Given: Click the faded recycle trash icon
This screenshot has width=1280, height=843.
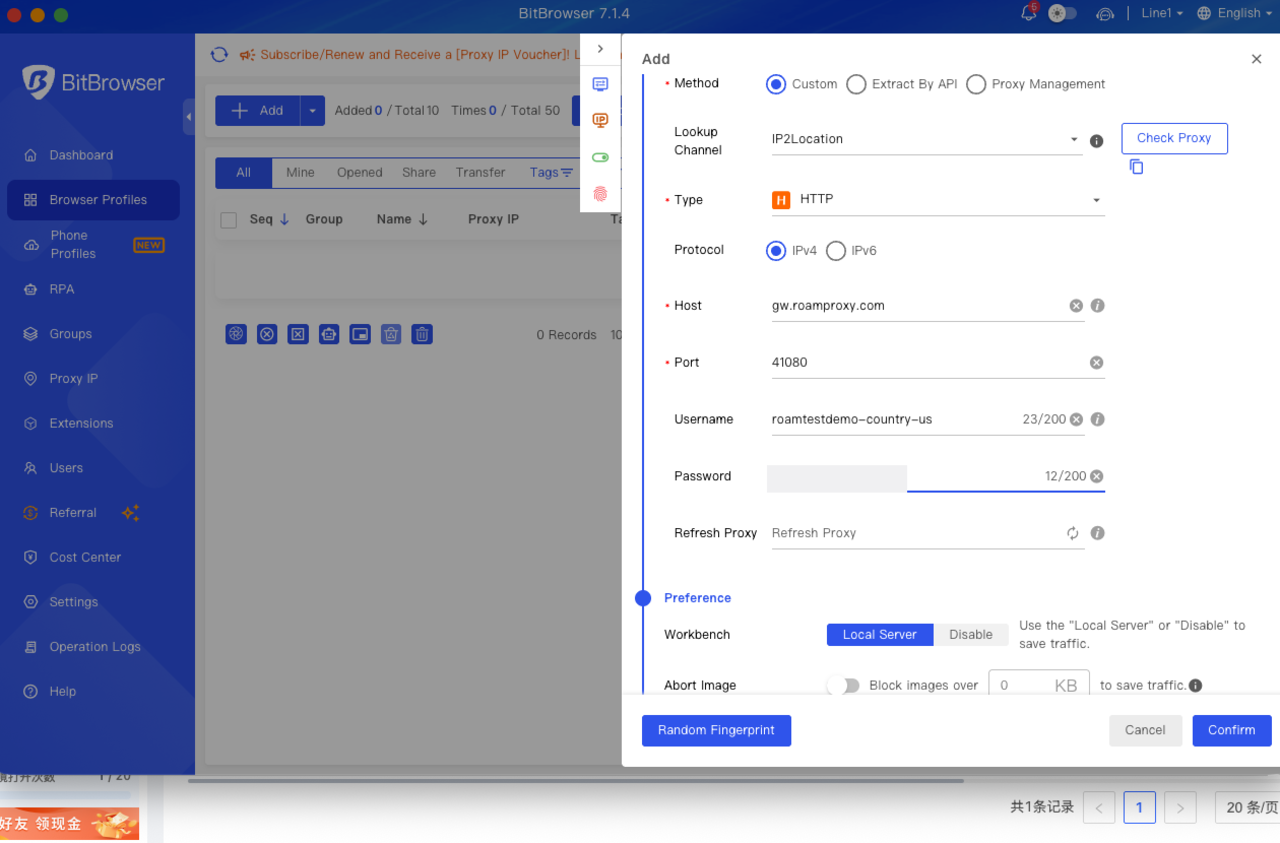Looking at the screenshot, I should [x=391, y=335].
